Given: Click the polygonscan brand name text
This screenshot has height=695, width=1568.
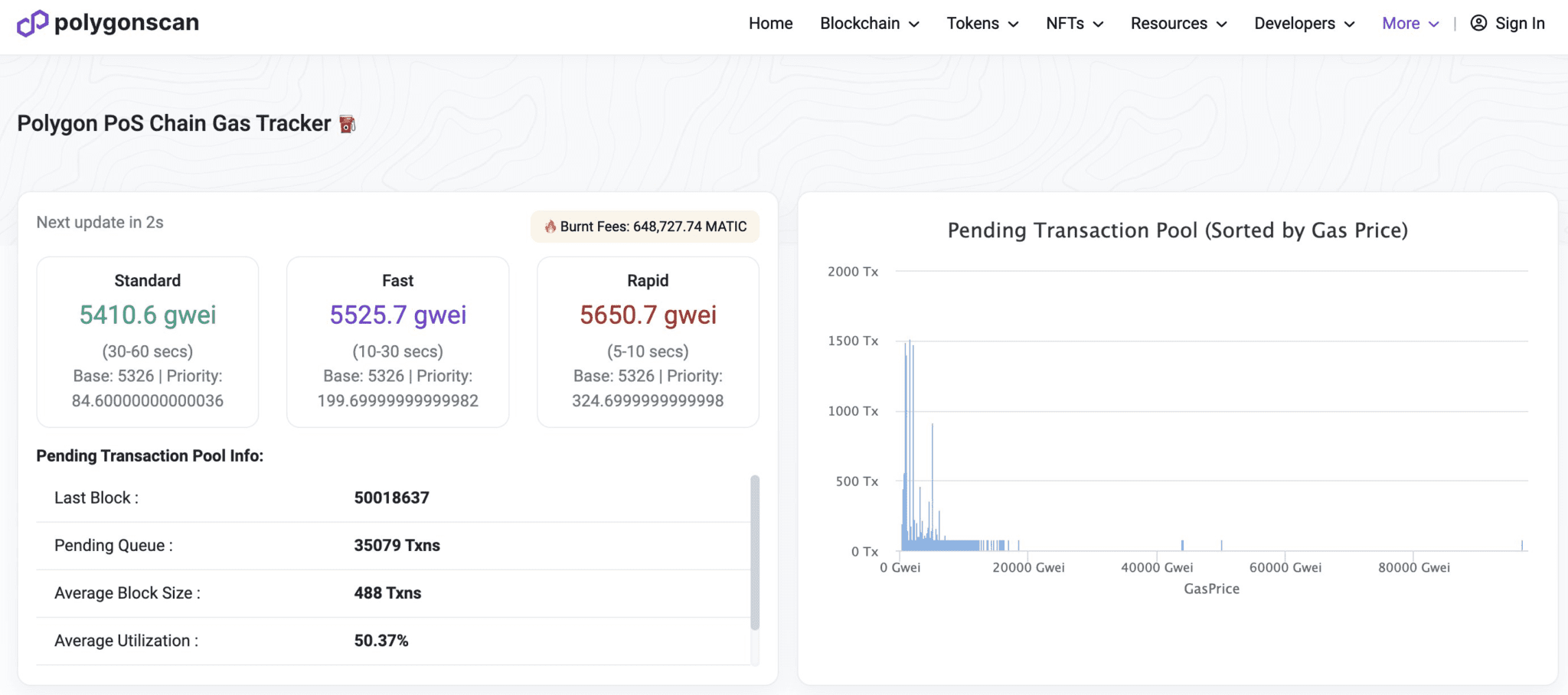Looking at the screenshot, I should click(x=126, y=23).
